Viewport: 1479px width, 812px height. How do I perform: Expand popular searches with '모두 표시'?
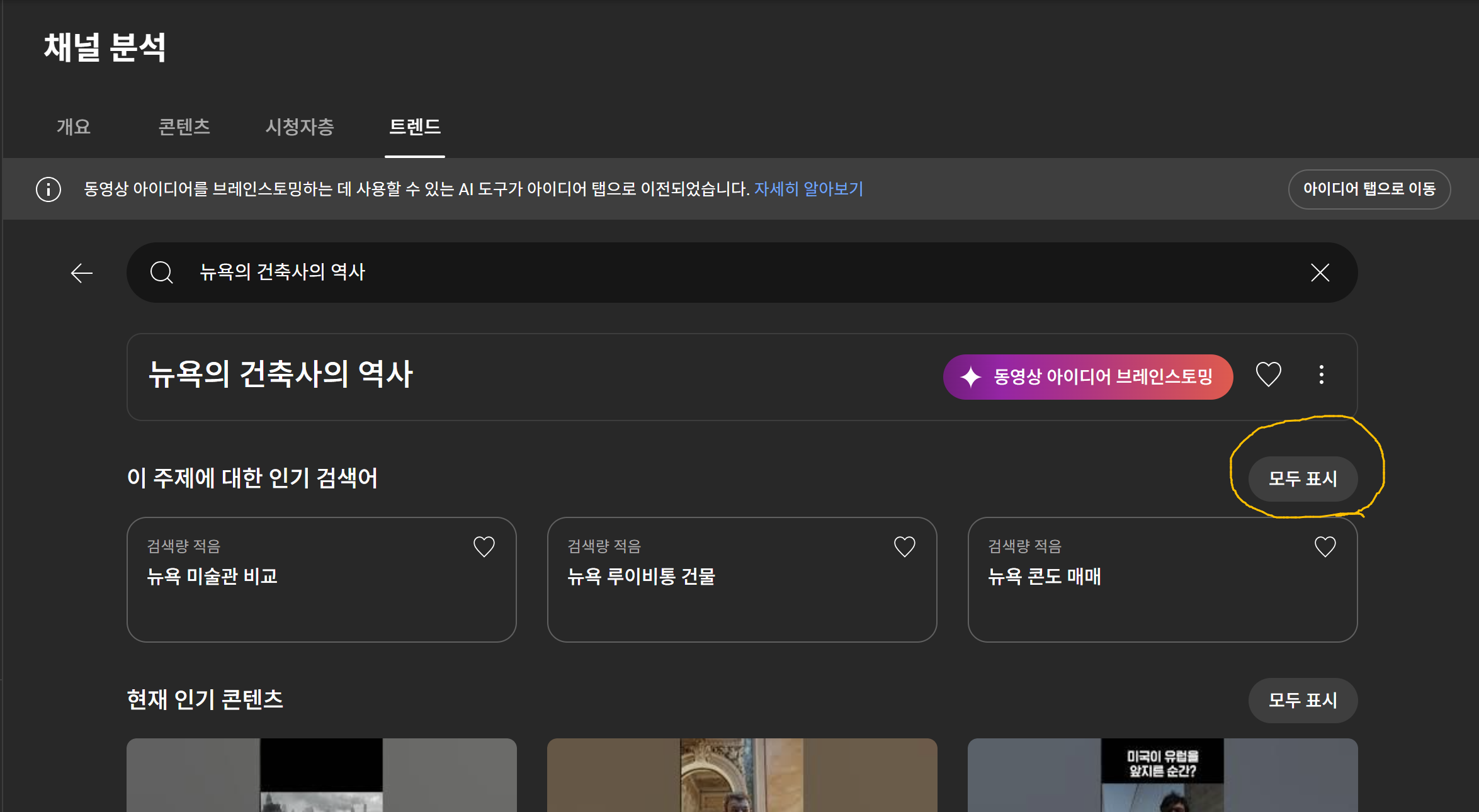1302,479
